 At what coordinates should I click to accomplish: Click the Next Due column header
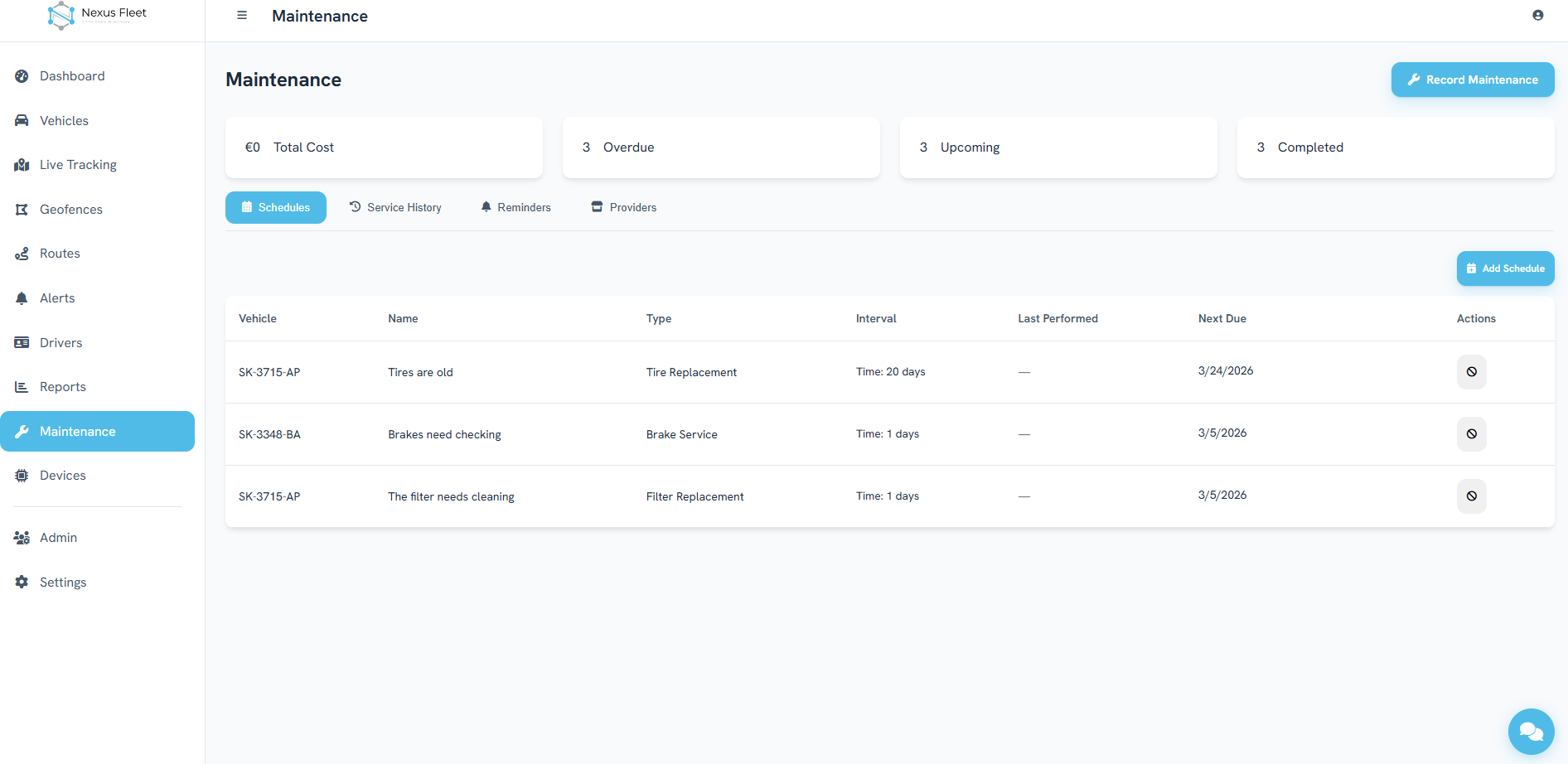tap(1222, 318)
